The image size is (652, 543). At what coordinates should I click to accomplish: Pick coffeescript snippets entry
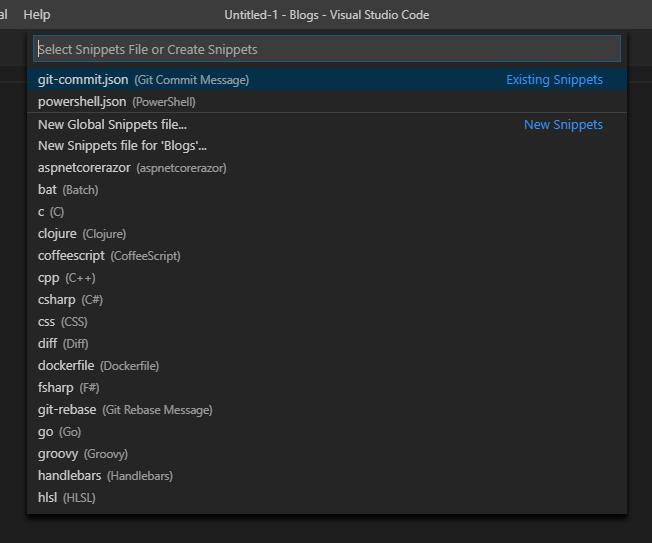(x=327, y=256)
